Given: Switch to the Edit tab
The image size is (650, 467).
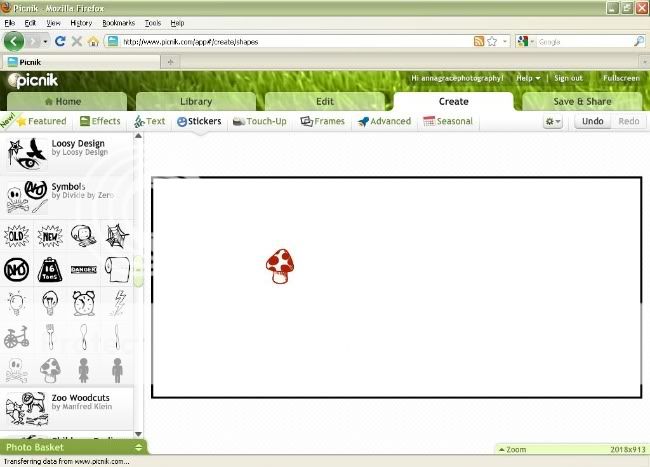Looking at the screenshot, I should coord(325,102).
